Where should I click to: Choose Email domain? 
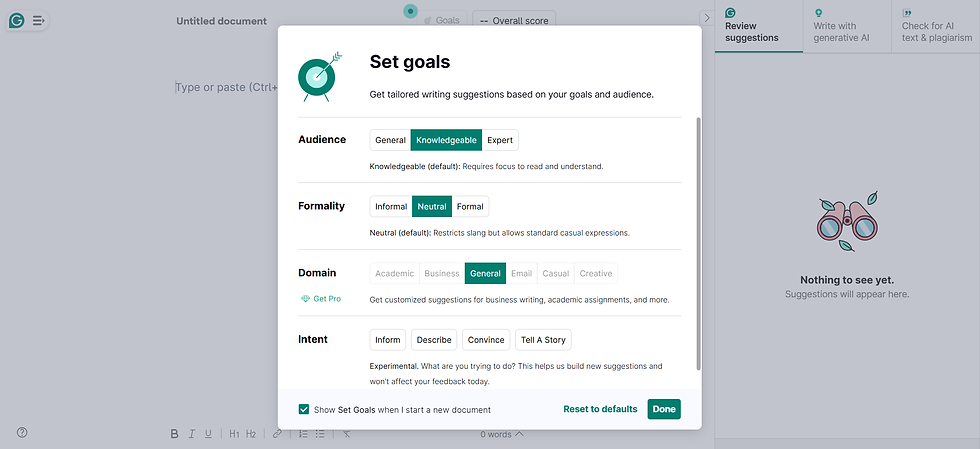click(521, 273)
